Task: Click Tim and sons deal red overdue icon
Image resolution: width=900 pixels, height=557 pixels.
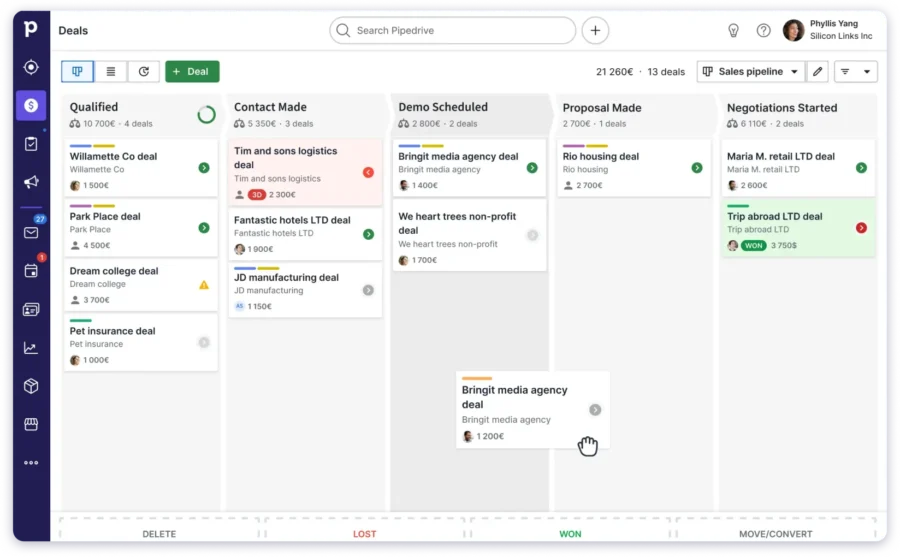Action: [x=368, y=172]
